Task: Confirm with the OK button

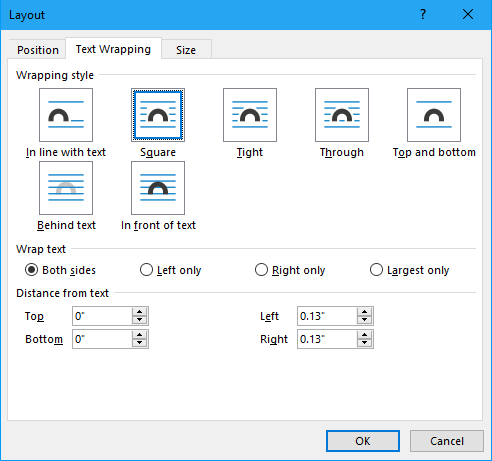Action: click(363, 441)
